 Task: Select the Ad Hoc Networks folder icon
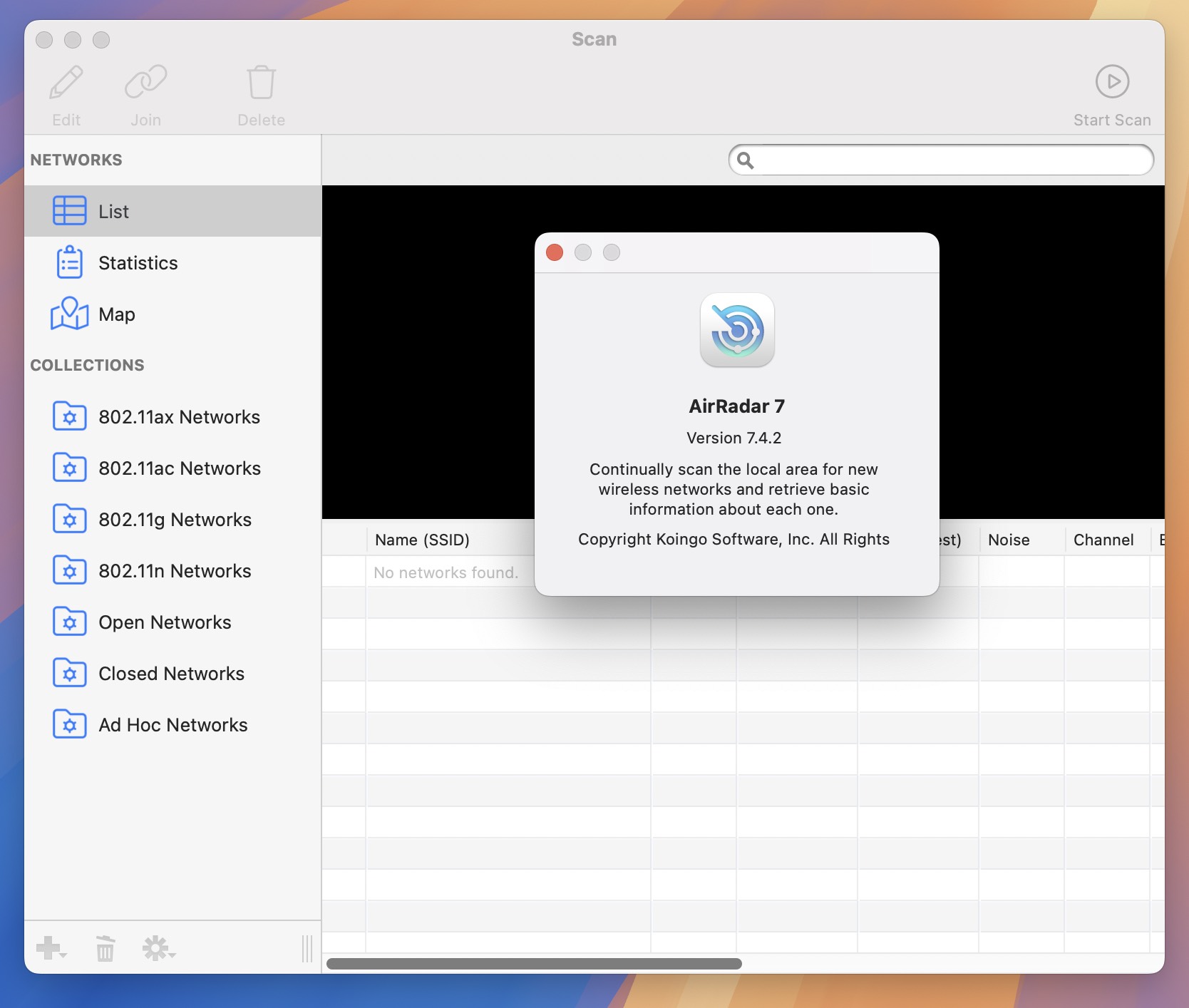pos(70,724)
